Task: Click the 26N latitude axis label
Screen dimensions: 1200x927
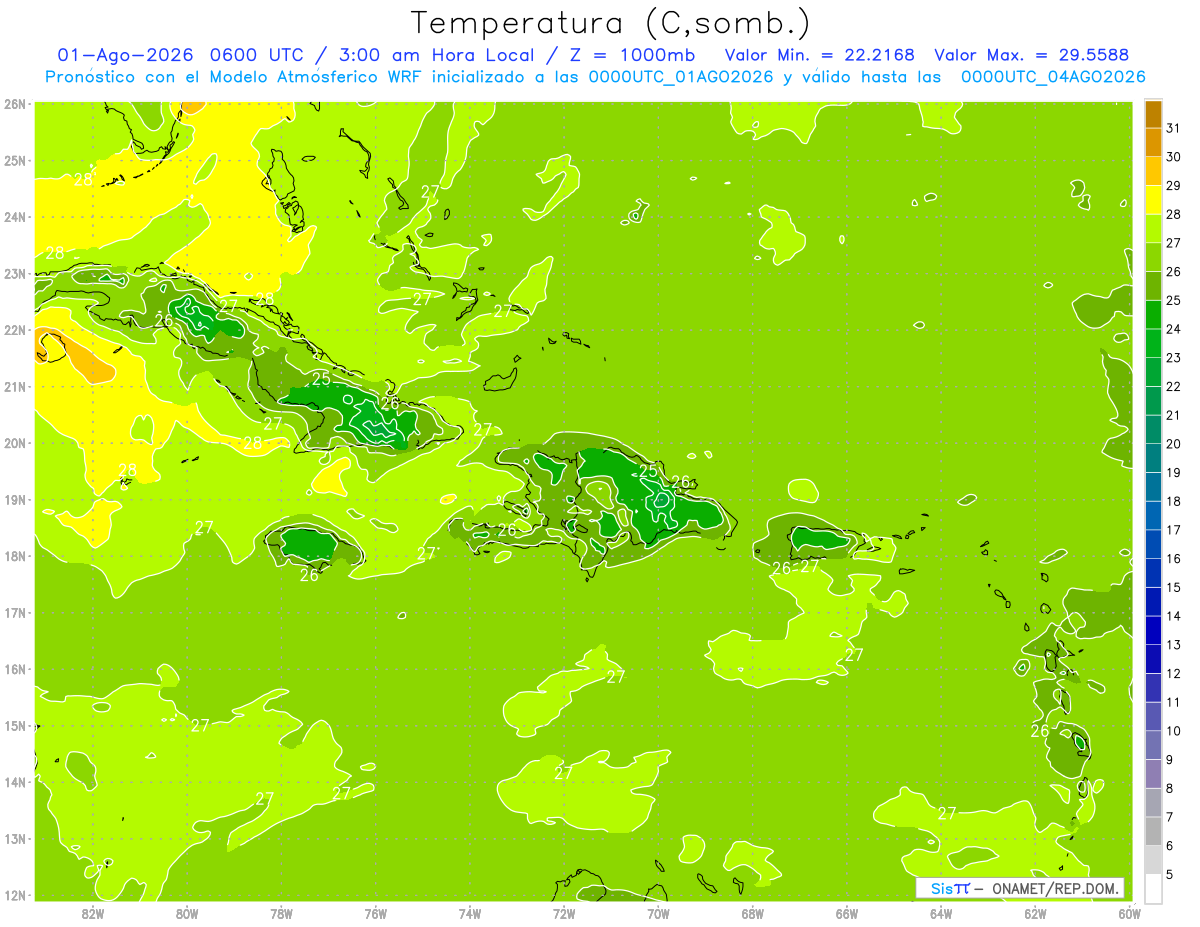Action: (15, 104)
